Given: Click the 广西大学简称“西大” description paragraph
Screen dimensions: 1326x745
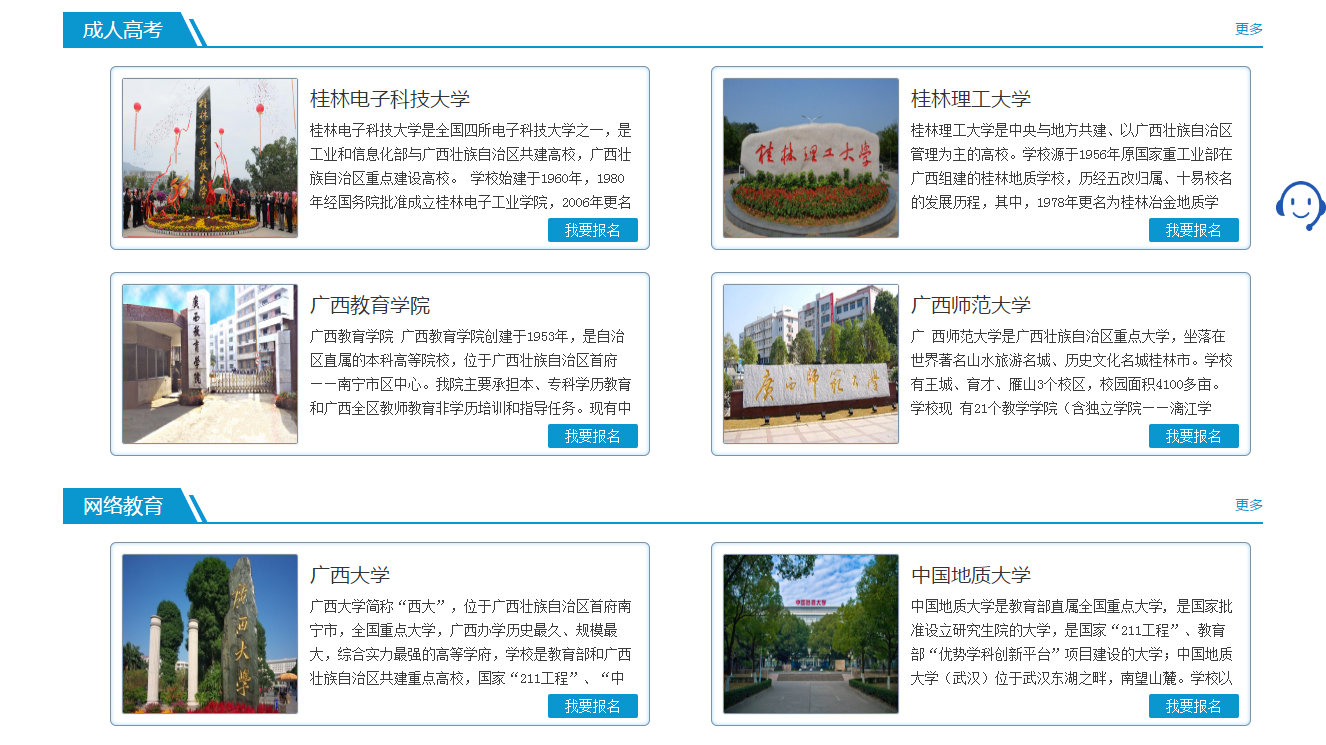Looking at the screenshot, I should [x=471, y=642].
